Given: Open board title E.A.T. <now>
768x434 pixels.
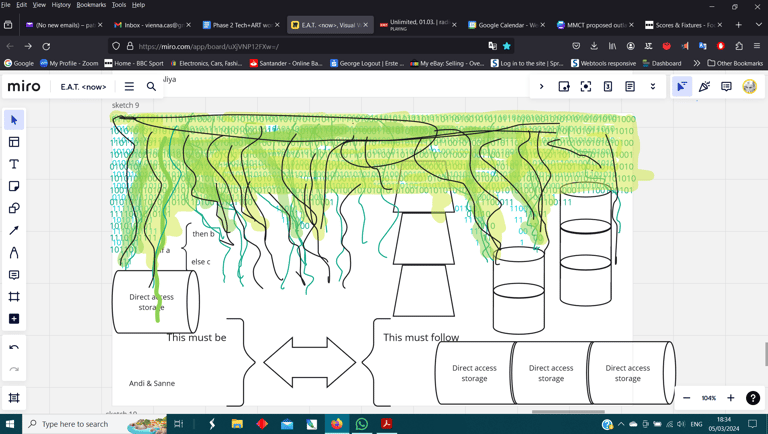Looking at the screenshot, I should pos(83,87).
